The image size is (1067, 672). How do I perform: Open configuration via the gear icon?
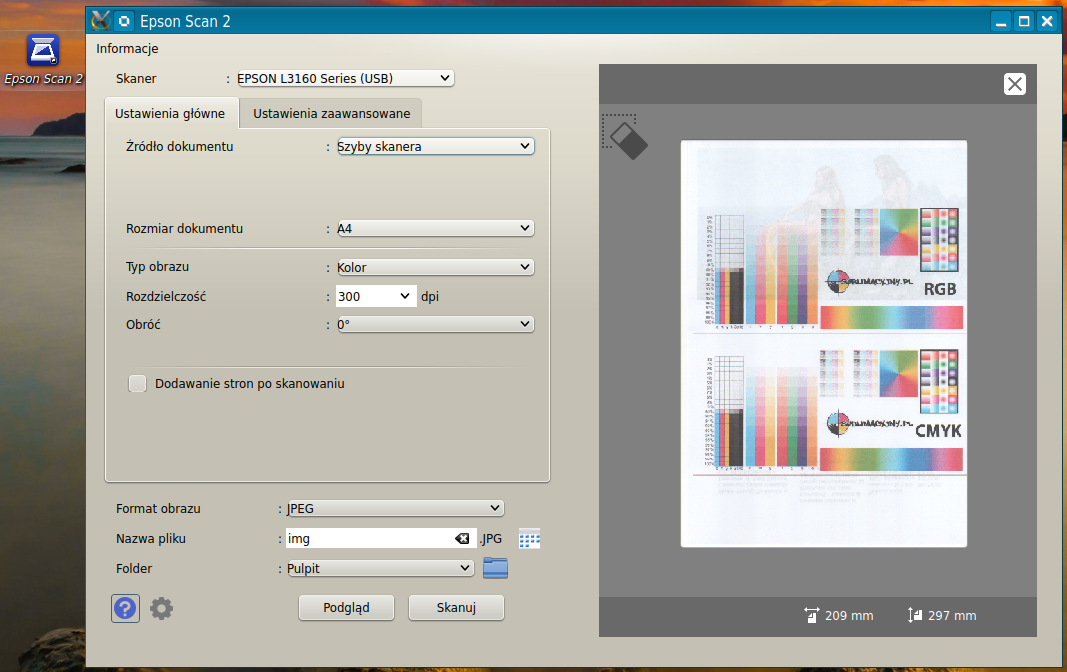click(161, 608)
